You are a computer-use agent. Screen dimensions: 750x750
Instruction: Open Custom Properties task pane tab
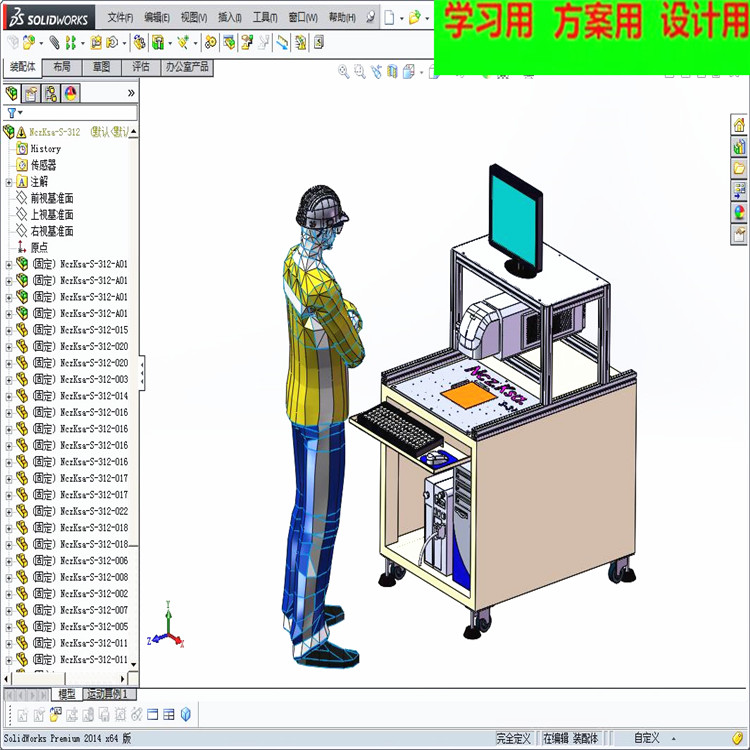(739, 234)
